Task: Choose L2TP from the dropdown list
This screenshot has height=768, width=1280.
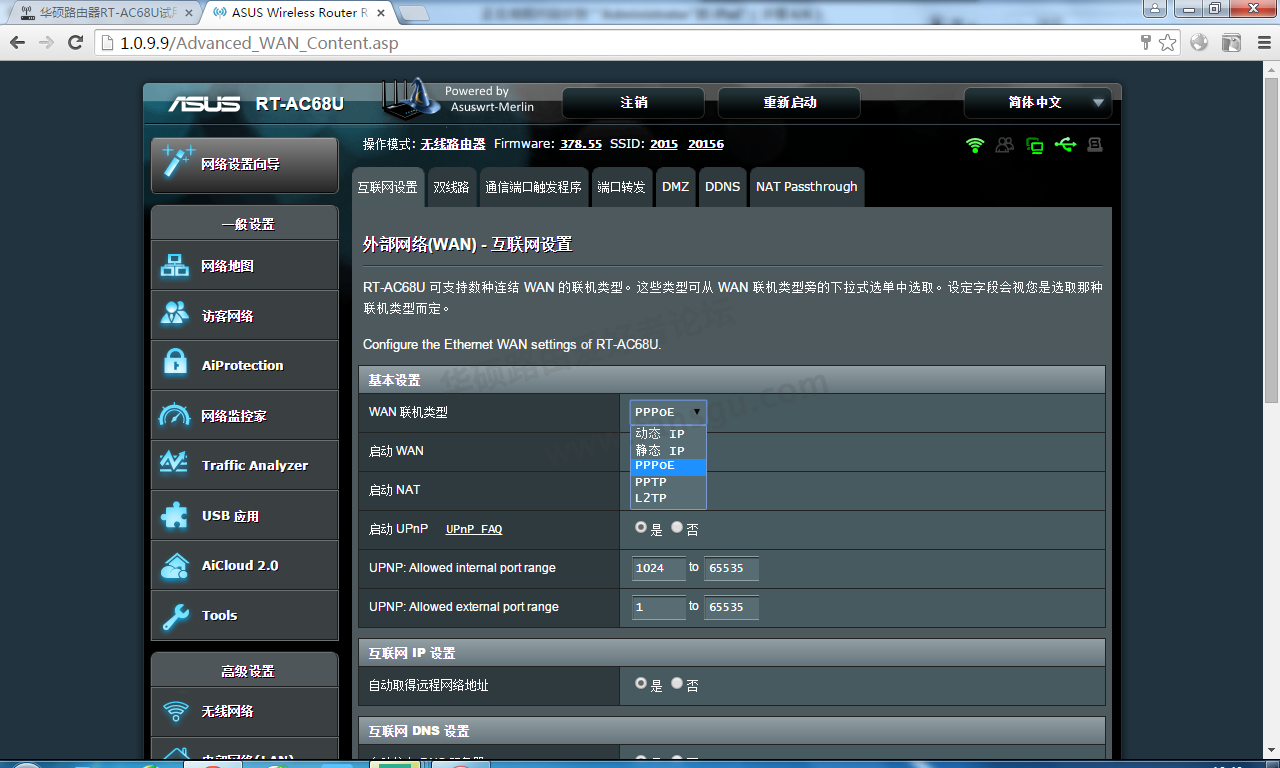Action: coord(668,498)
